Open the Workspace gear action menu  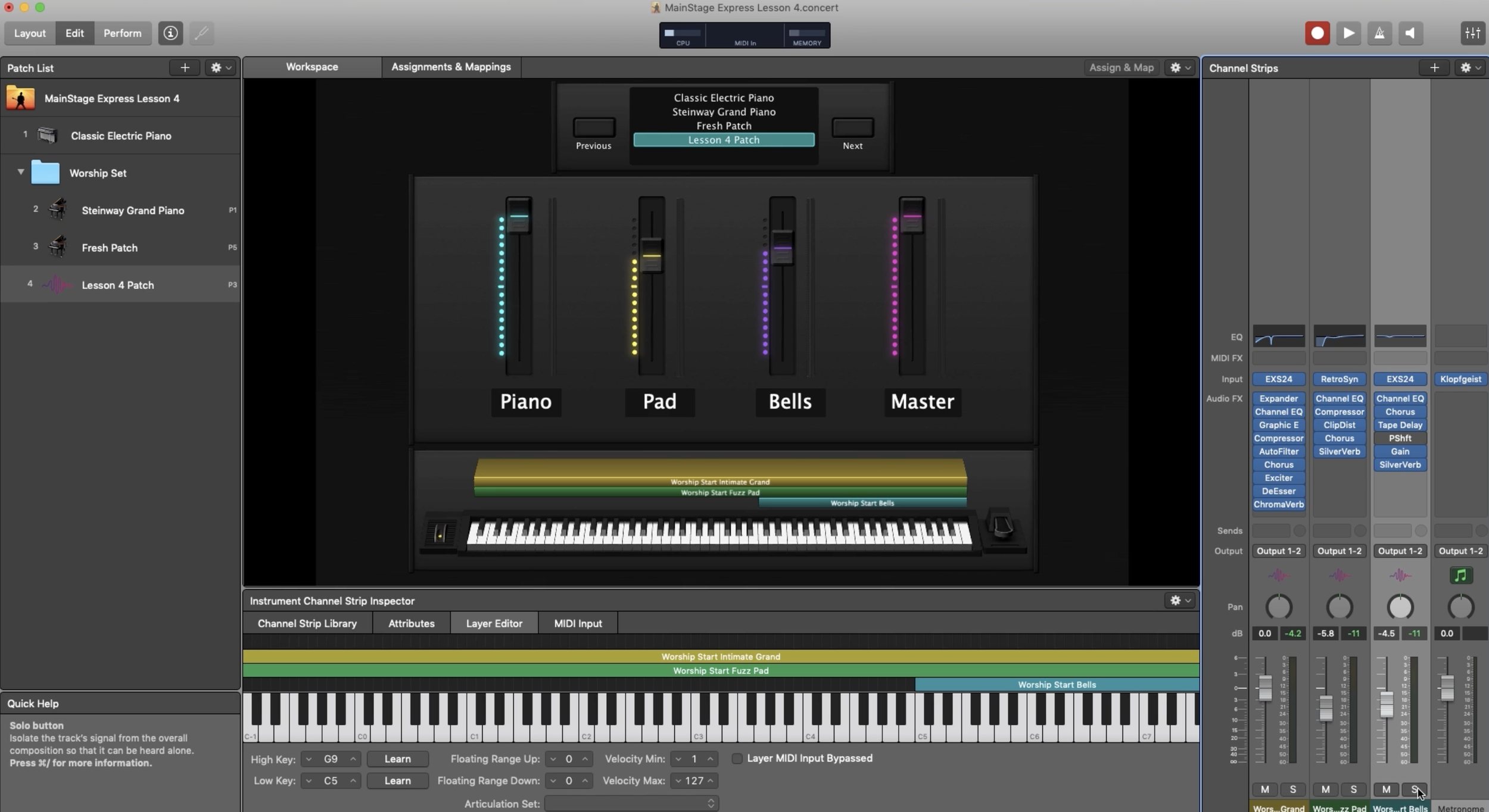point(1180,67)
